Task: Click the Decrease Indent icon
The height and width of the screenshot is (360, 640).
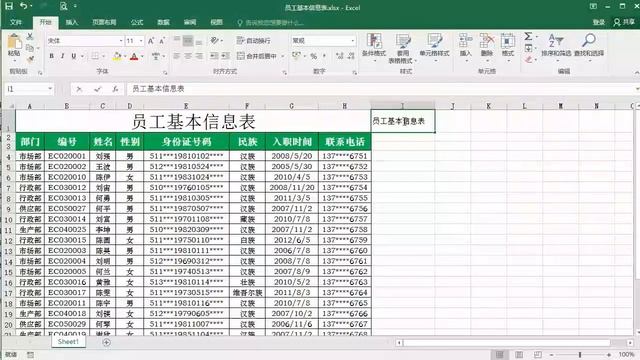Action: [214, 56]
